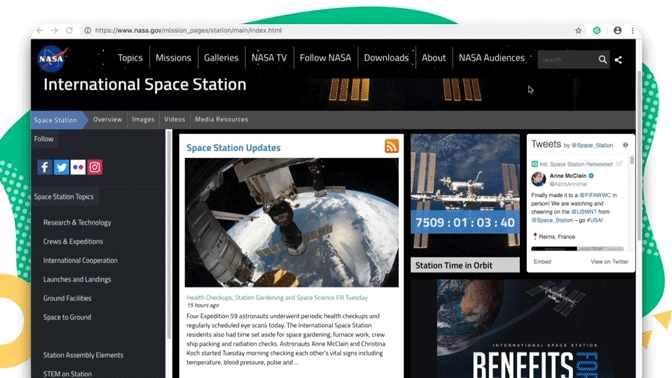
Task: Click the browser back arrow
Action: tap(40, 30)
